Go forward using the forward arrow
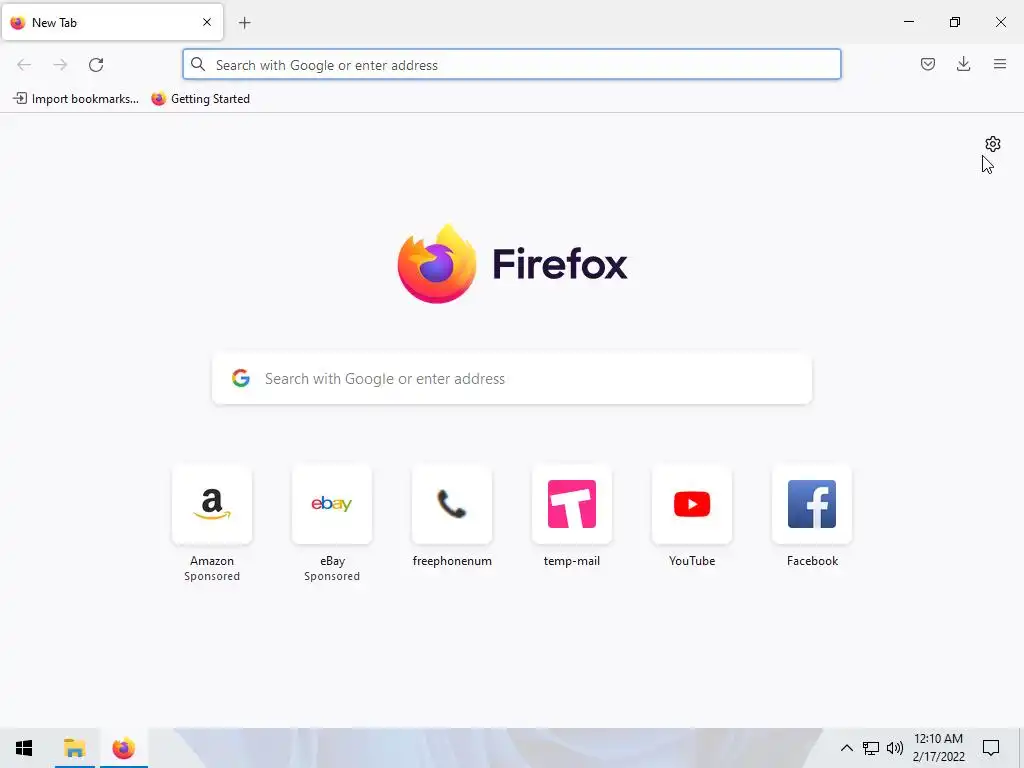The height and width of the screenshot is (768, 1024). coord(60,65)
